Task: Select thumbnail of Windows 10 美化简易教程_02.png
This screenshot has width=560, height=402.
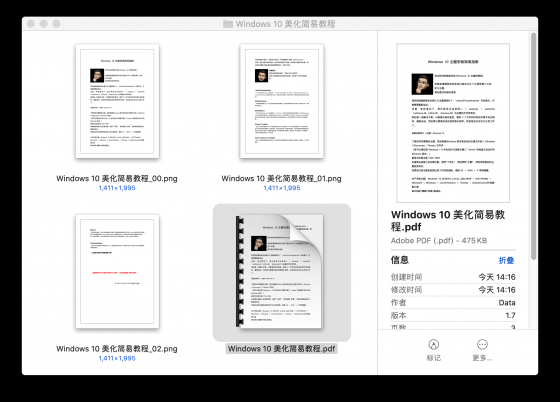Action: pos(118,272)
